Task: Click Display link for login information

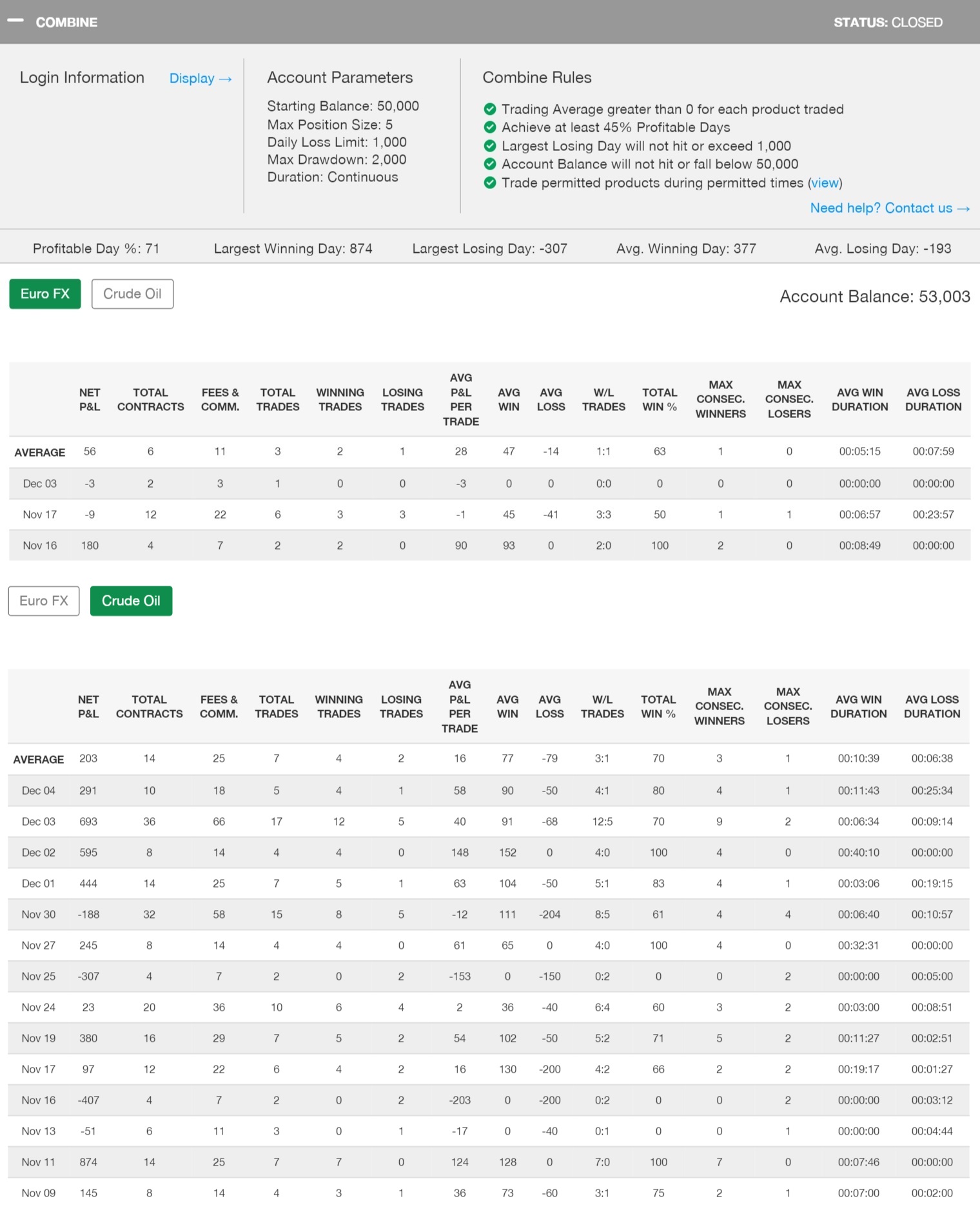Action: 200,79
